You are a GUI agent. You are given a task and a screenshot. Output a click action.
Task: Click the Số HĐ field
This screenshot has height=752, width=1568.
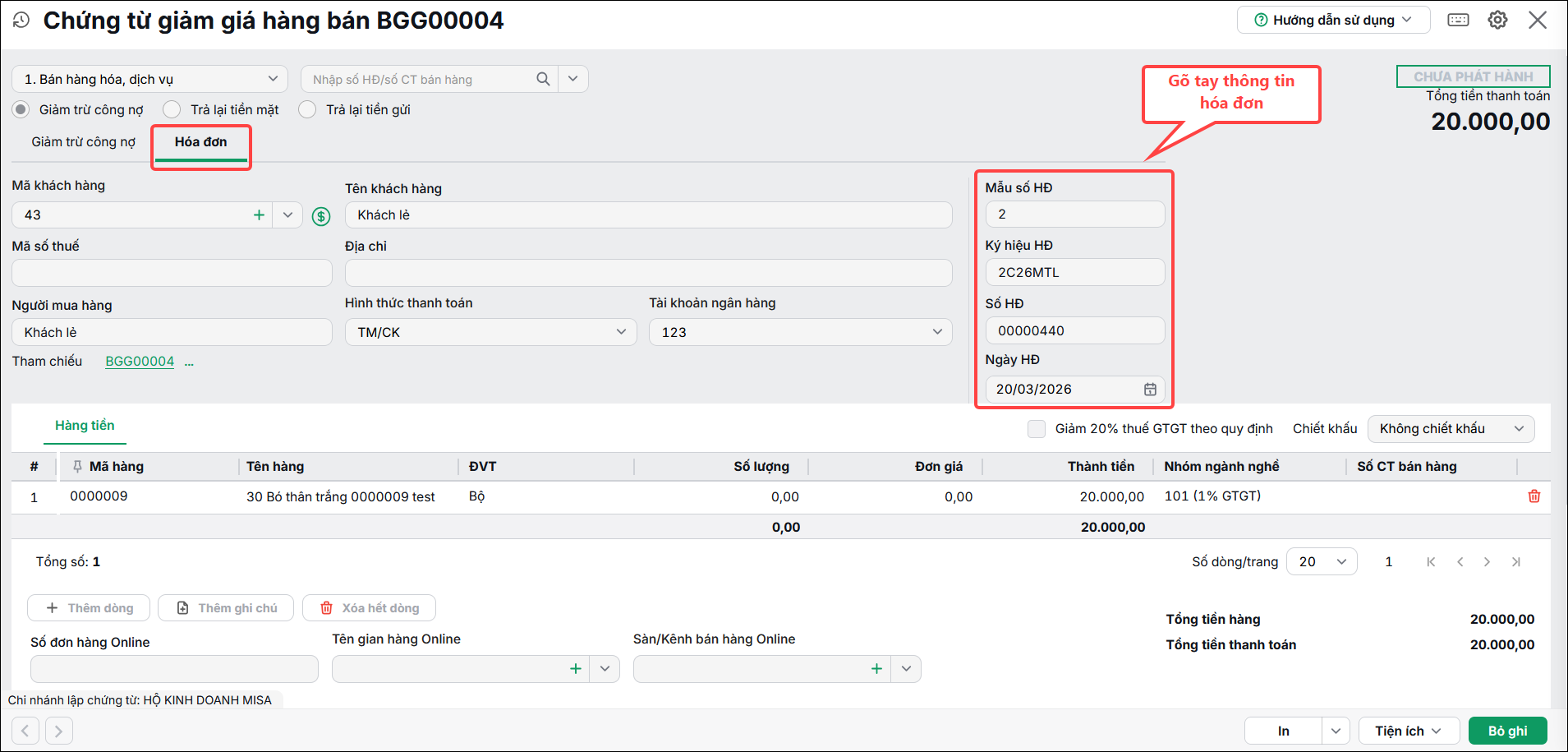click(1075, 330)
